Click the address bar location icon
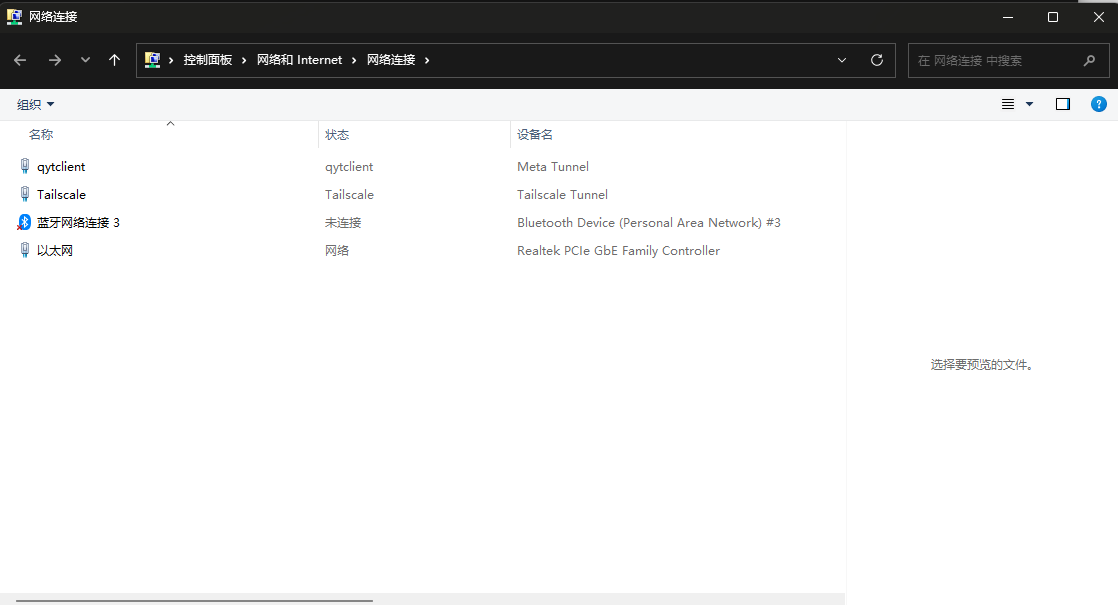Viewport: 1118px width, 605px height. [x=152, y=61]
